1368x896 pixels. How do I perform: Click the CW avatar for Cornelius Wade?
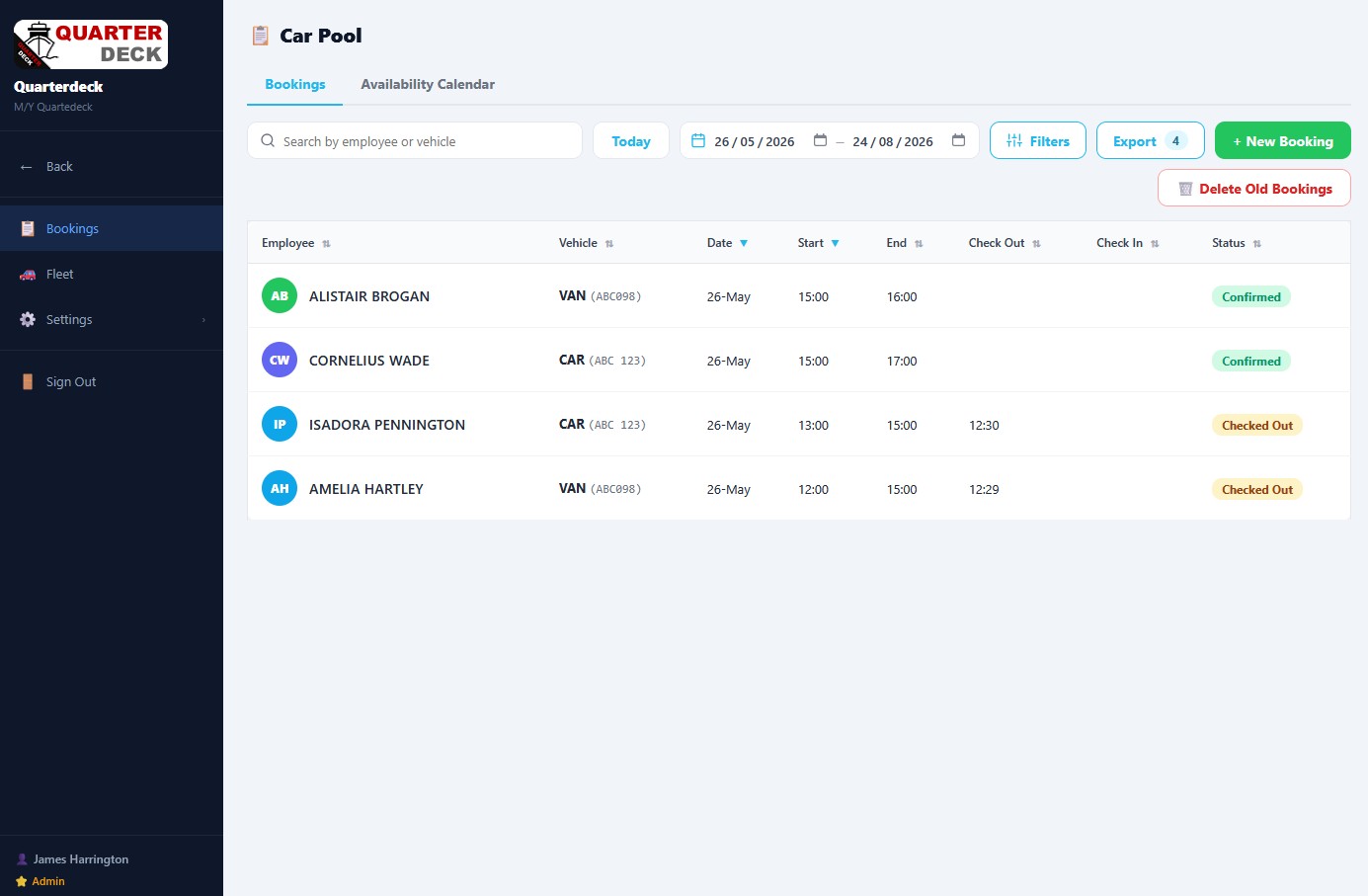(x=280, y=360)
